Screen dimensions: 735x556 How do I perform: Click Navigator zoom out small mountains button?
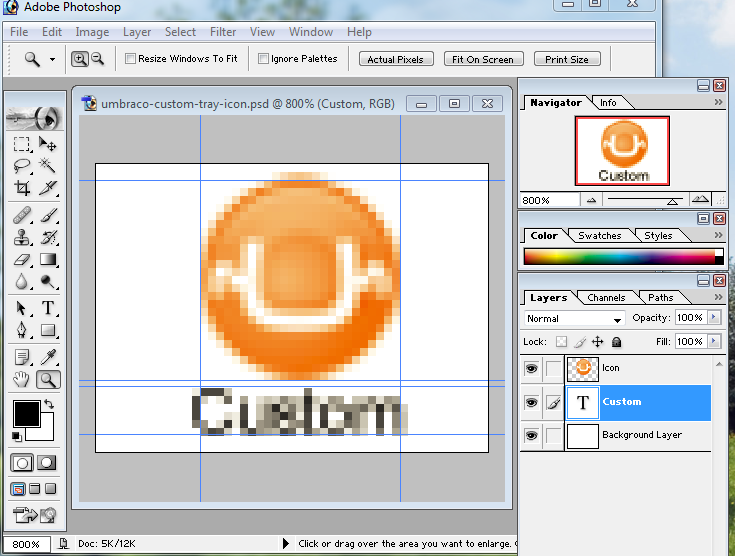tap(591, 200)
